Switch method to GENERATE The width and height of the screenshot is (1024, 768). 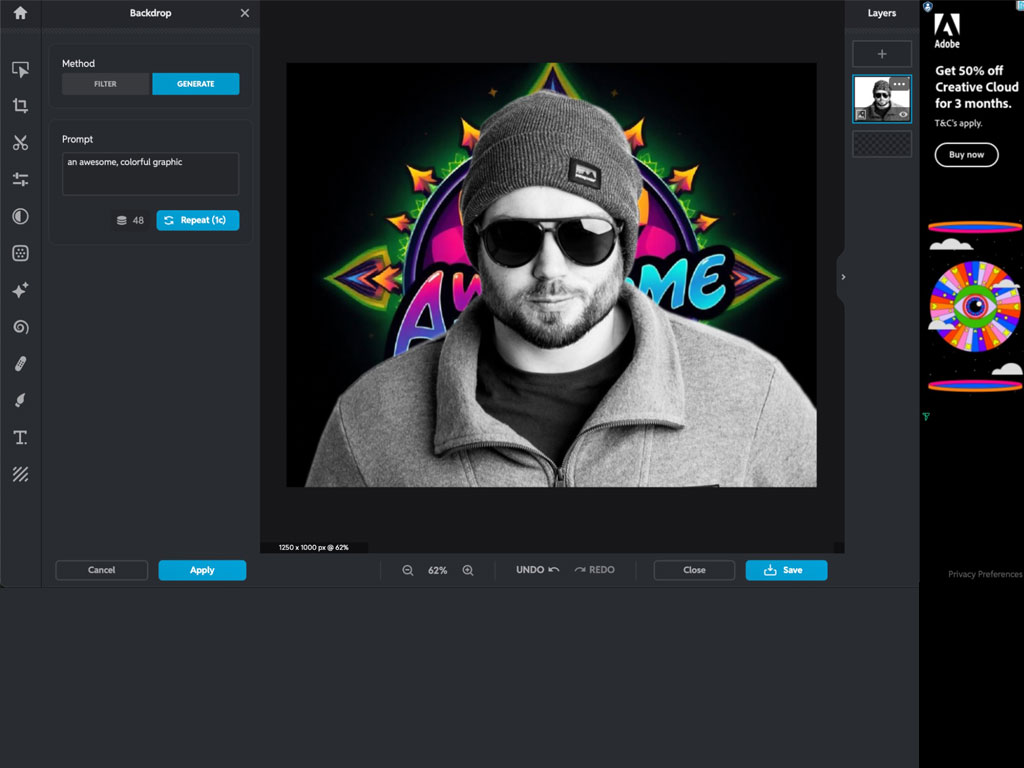coord(196,84)
